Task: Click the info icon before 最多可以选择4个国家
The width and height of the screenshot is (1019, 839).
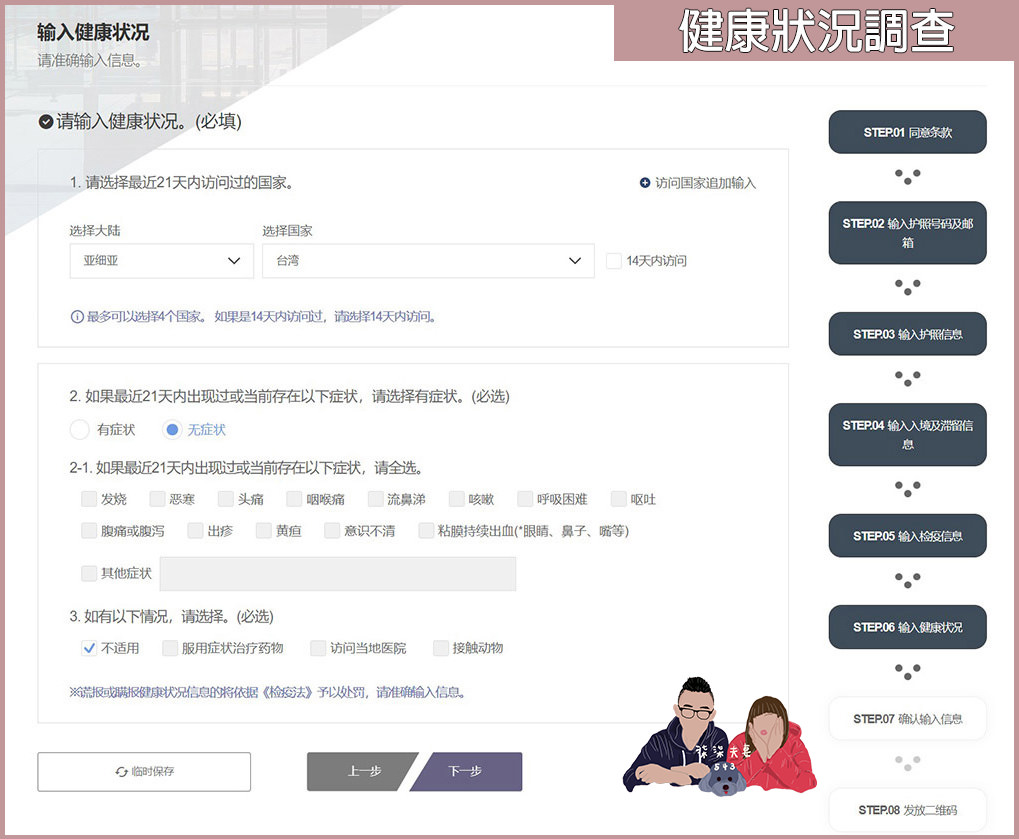Action: (77, 316)
